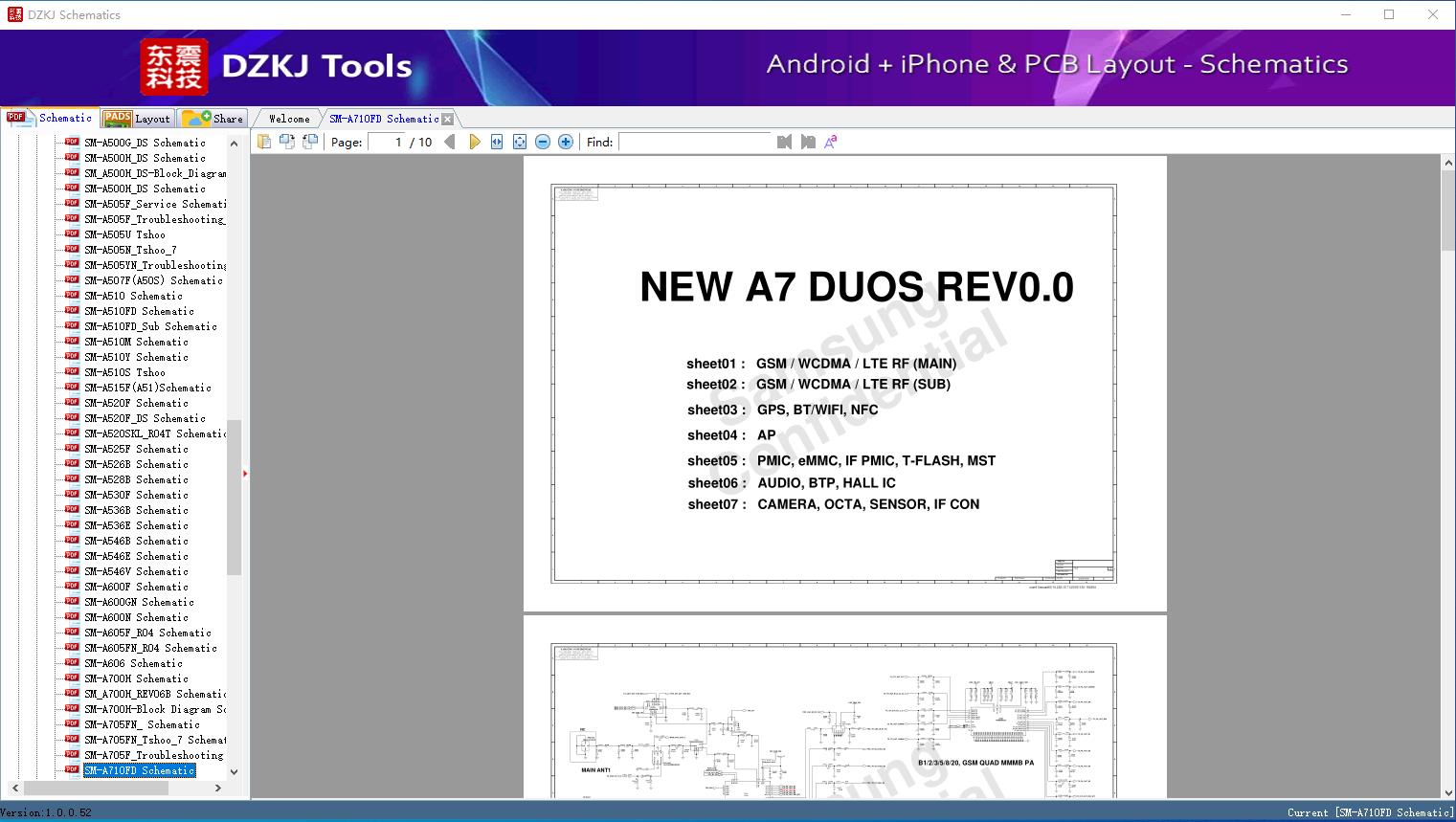Toggle match case search icon
The width and height of the screenshot is (1456, 822).
click(x=831, y=142)
